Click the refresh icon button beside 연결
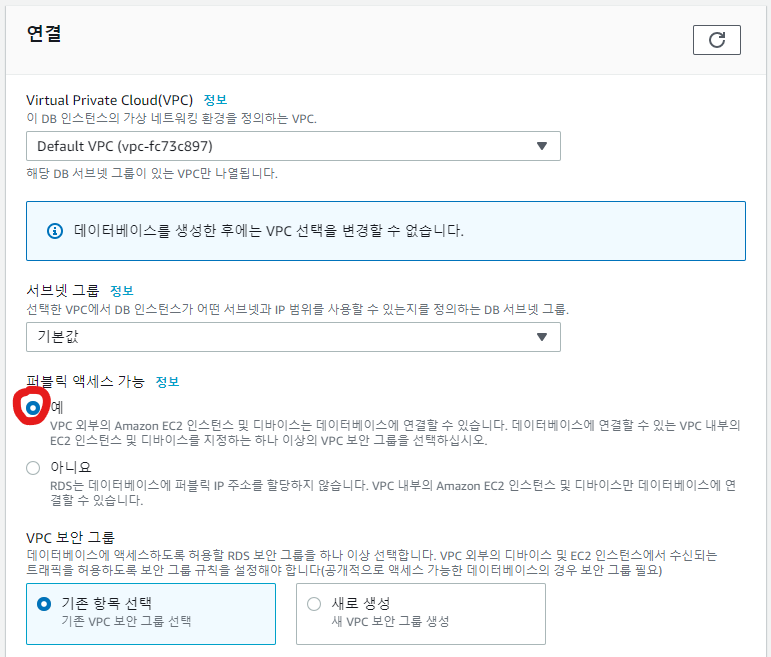 click(x=716, y=40)
